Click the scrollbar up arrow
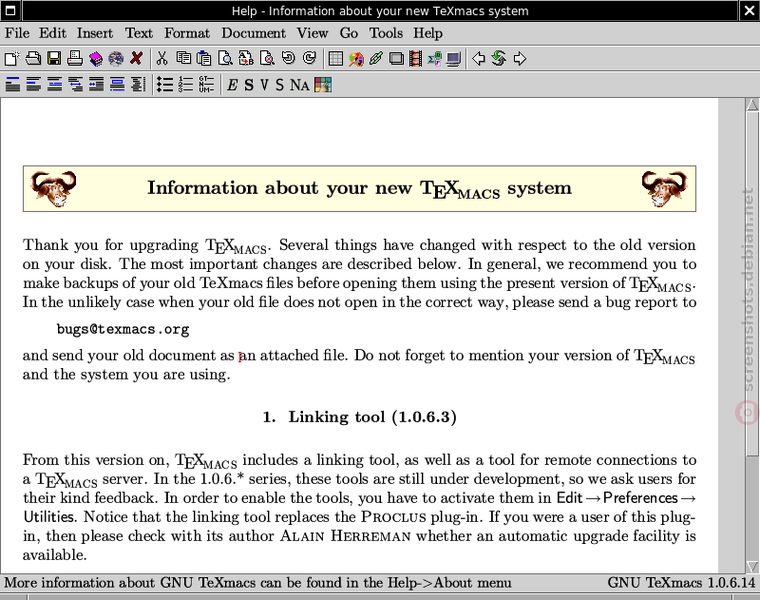760x600 pixels. click(752, 104)
